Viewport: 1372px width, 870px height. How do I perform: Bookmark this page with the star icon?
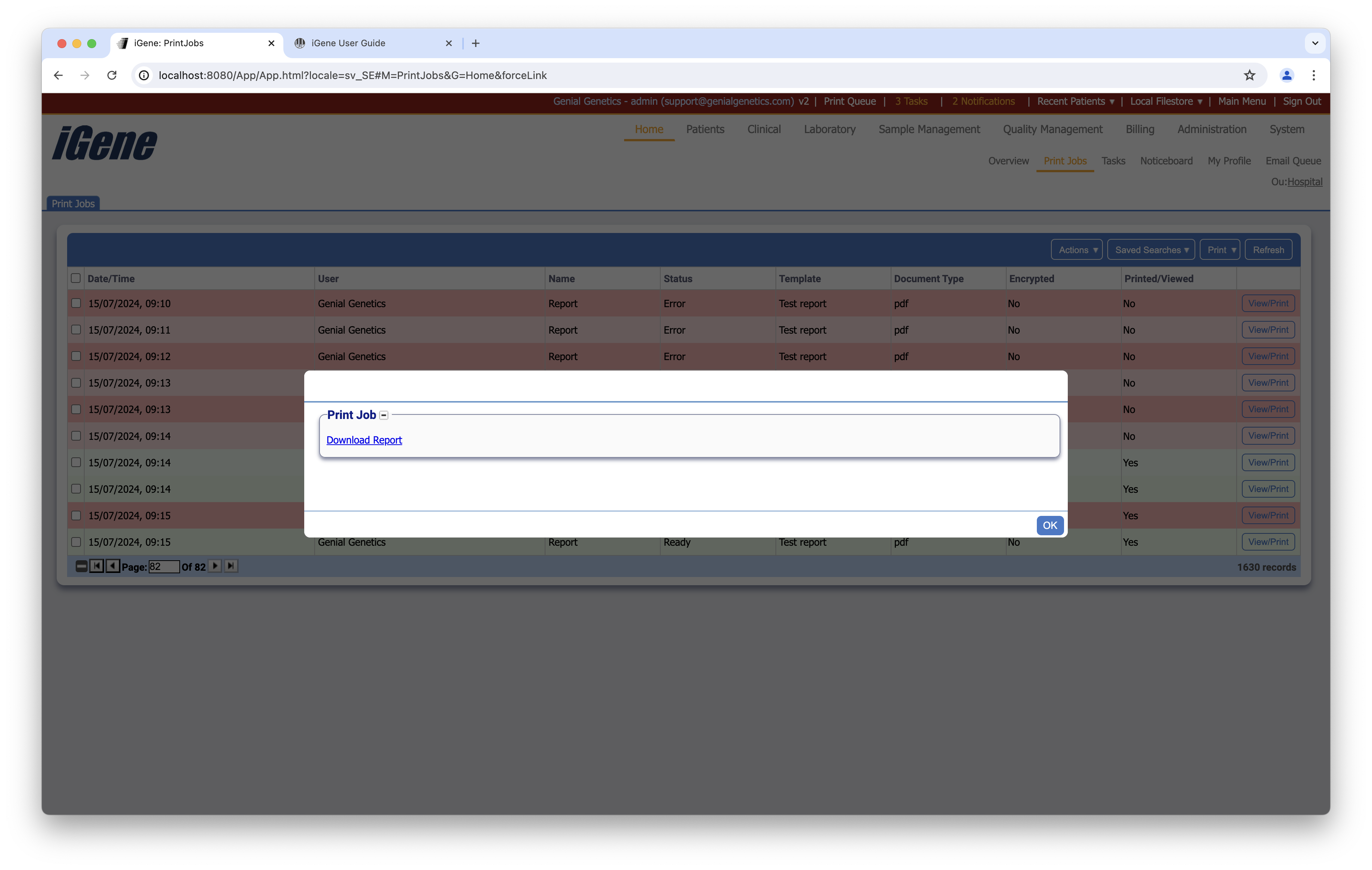[1249, 75]
